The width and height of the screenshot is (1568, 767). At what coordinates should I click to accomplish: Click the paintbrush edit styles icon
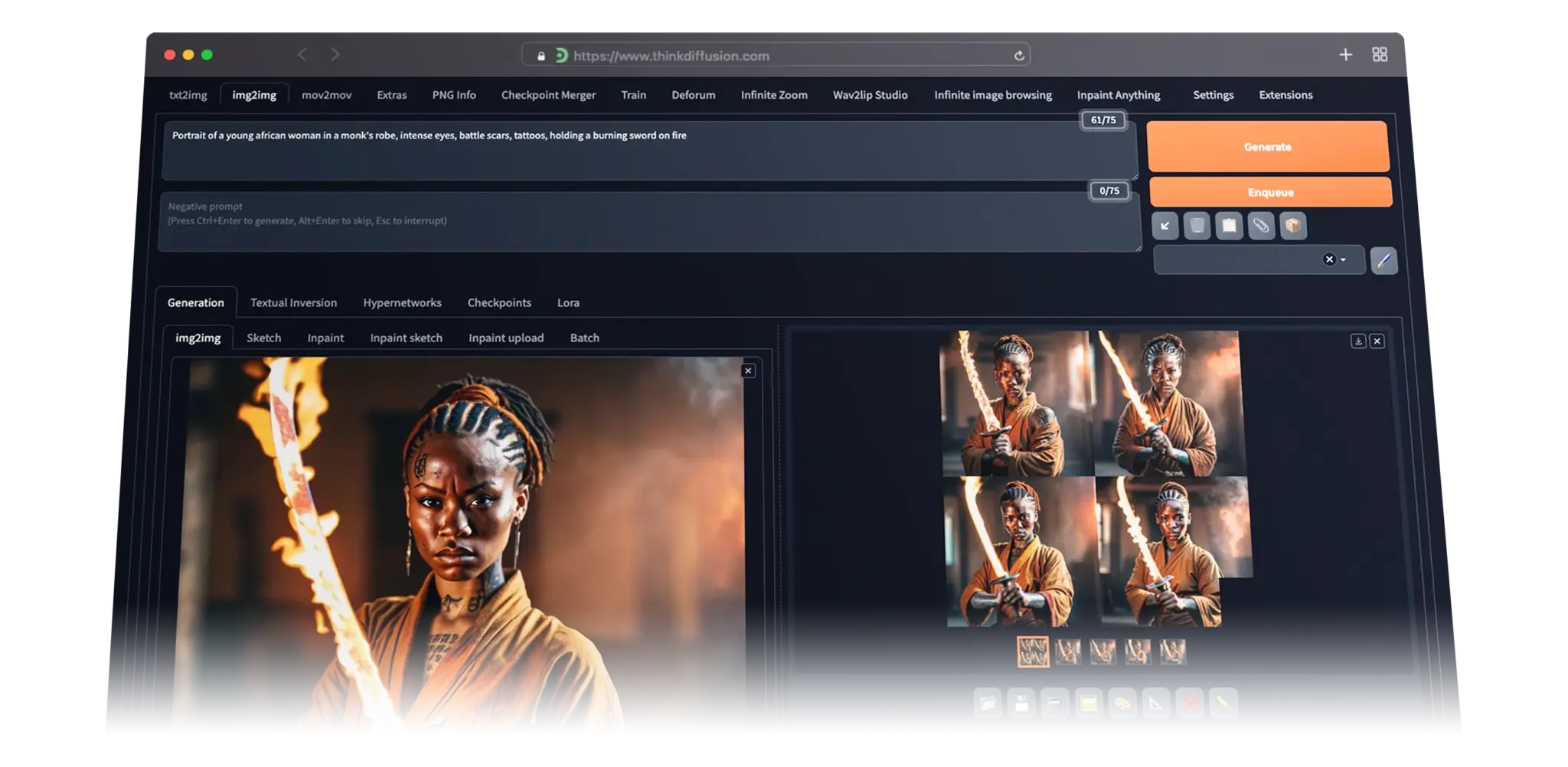[1383, 260]
